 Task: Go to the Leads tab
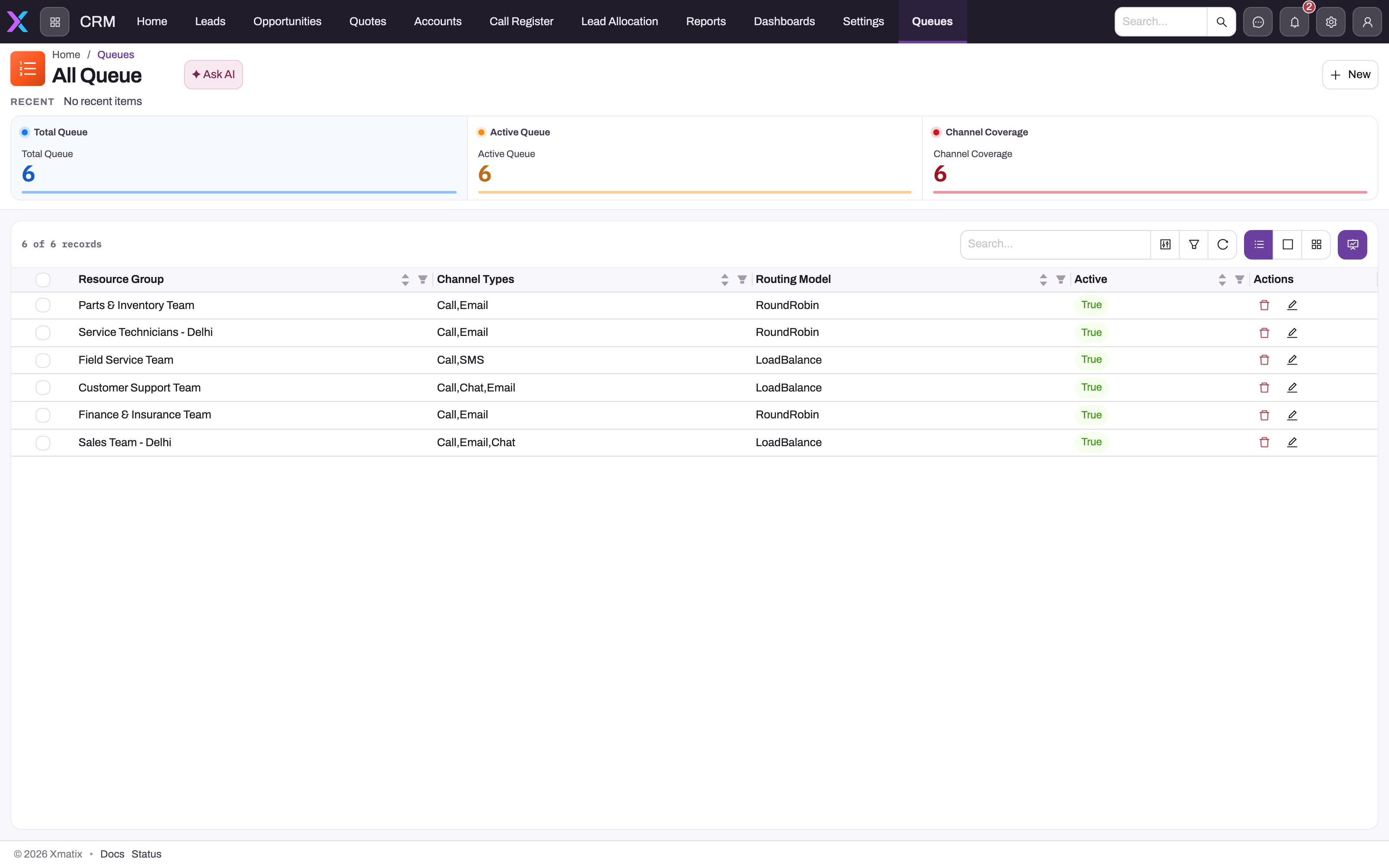[x=210, y=22]
